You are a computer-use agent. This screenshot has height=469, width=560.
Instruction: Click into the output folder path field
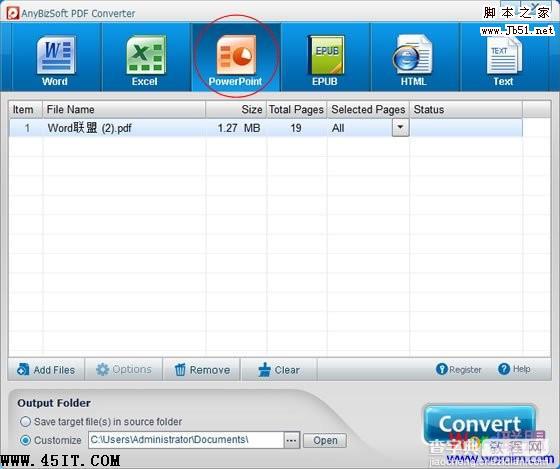[x=186, y=440]
